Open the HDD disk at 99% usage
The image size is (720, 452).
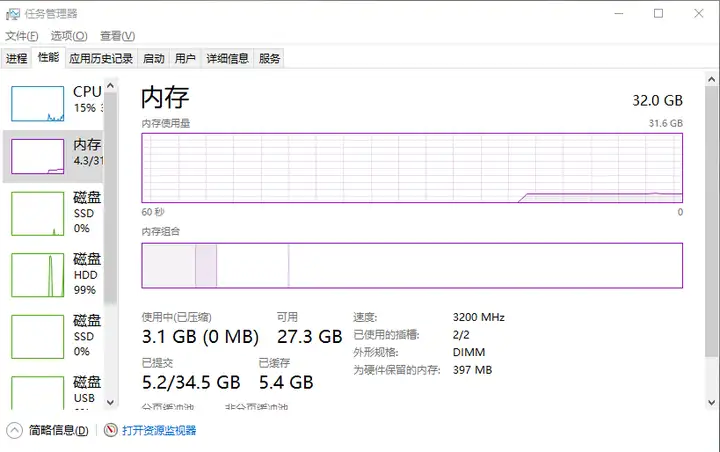37,274
